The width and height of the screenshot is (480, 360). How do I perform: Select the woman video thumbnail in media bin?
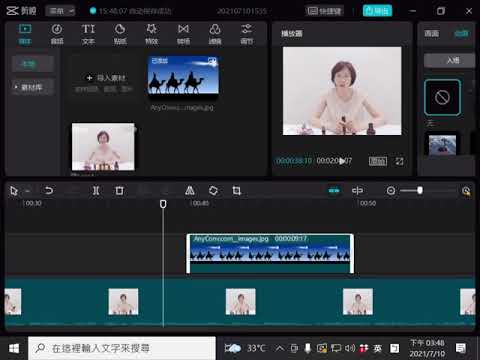[x=103, y=147]
